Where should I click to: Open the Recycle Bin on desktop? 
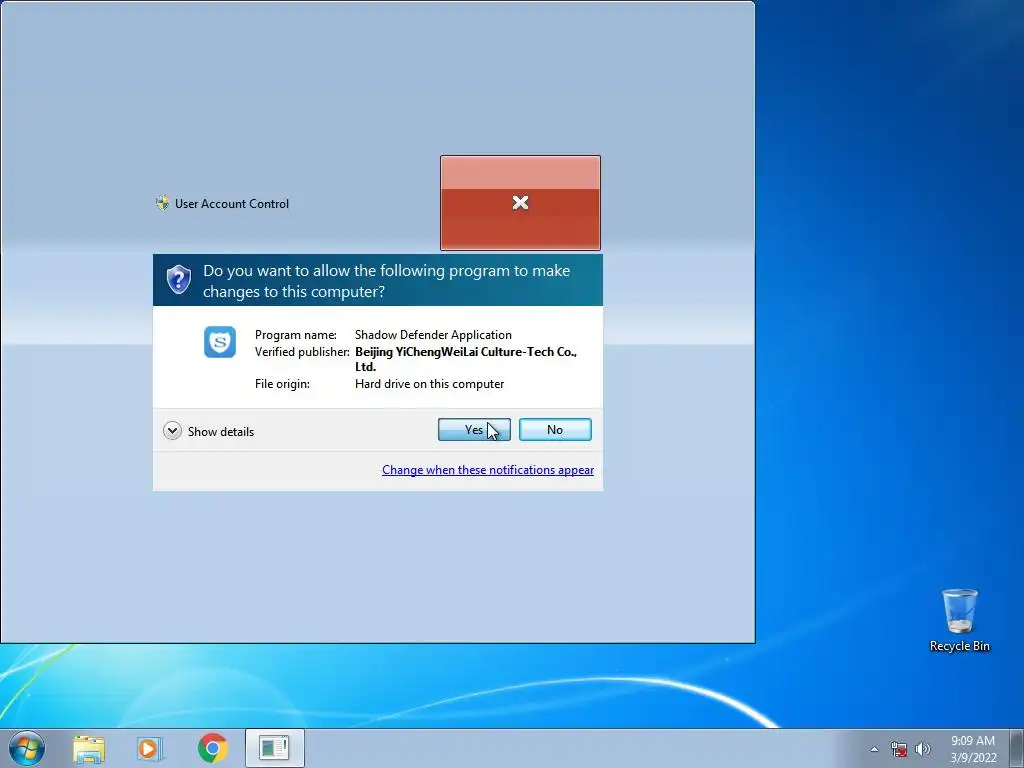coord(959,620)
